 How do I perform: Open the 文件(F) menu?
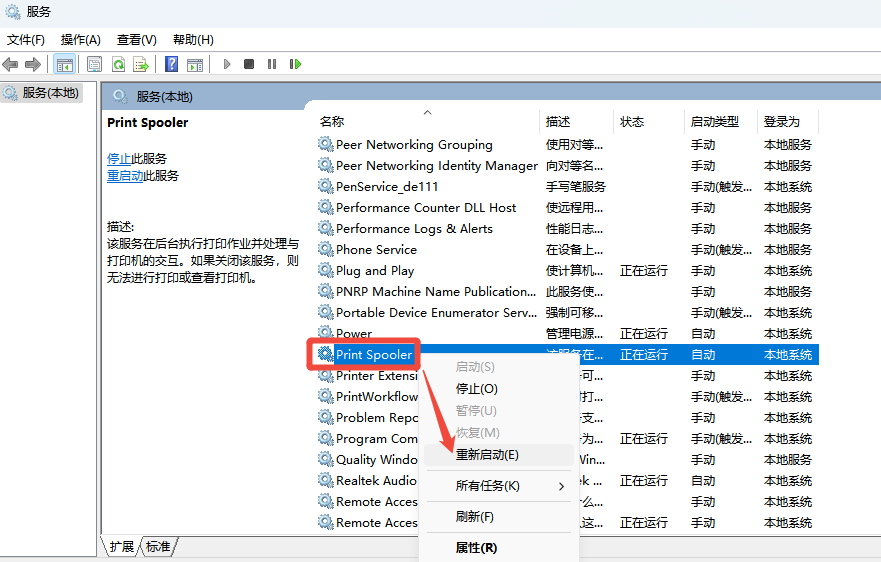point(26,40)
